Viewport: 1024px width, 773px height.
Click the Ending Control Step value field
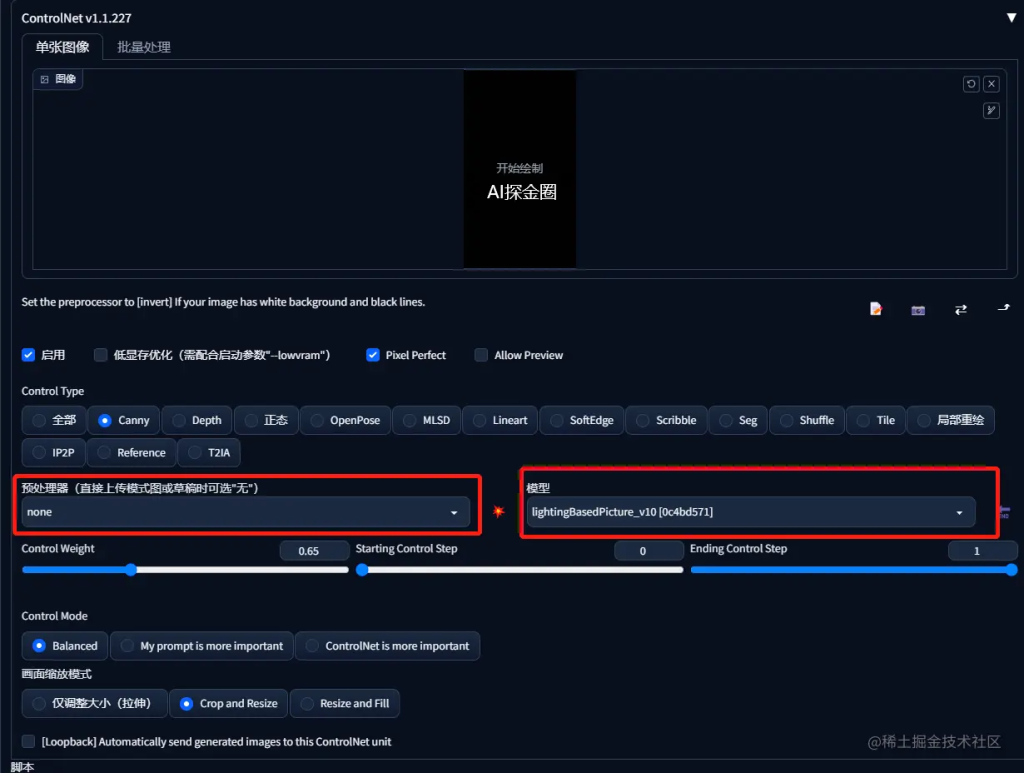click(x=982, y=550)
